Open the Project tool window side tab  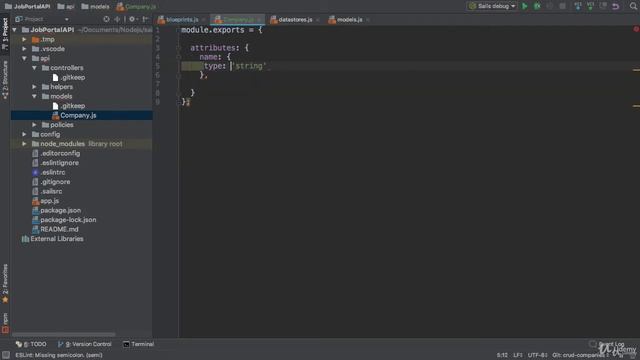point(5,33)
